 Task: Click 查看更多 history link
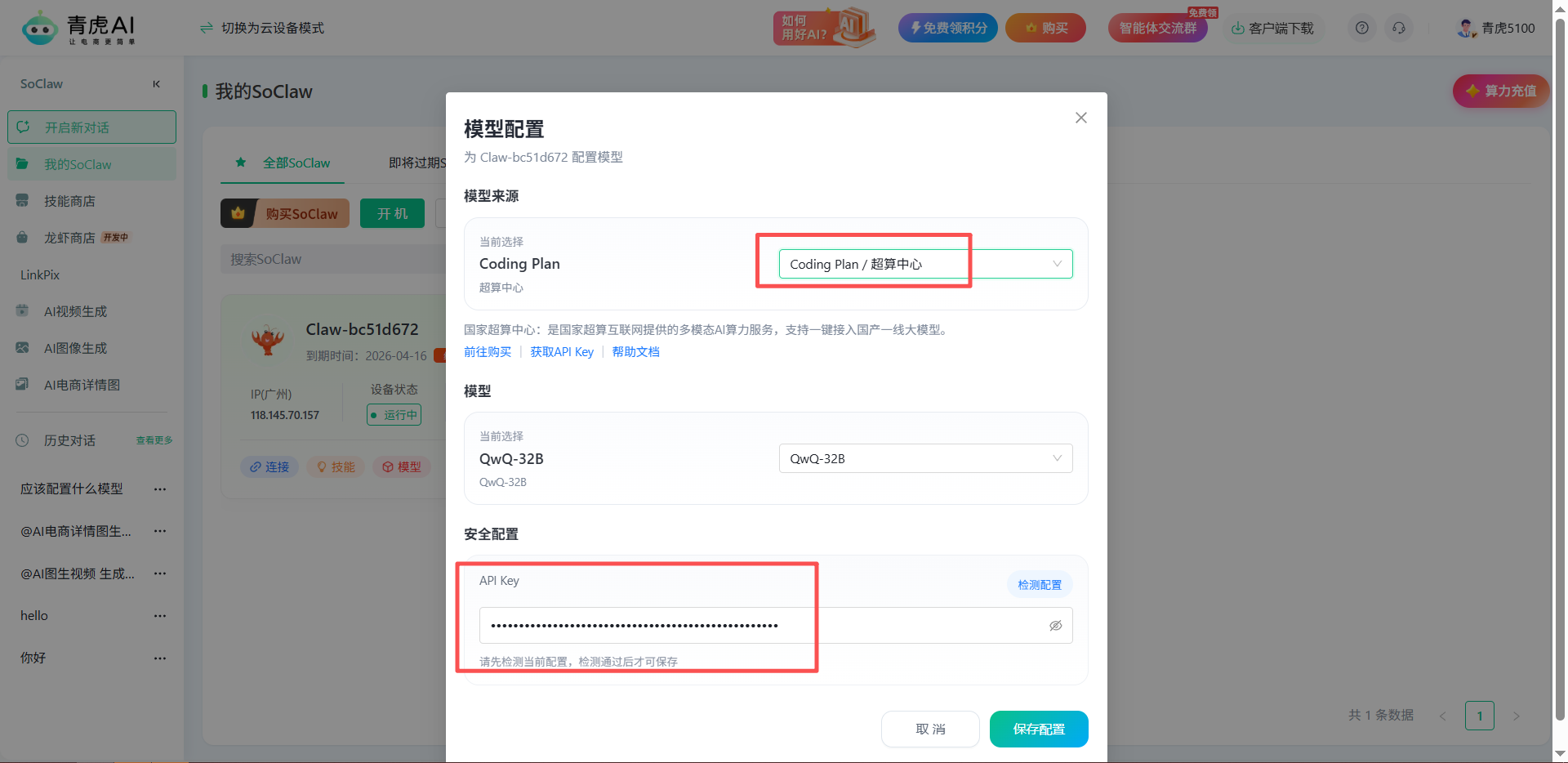(154, 440)
